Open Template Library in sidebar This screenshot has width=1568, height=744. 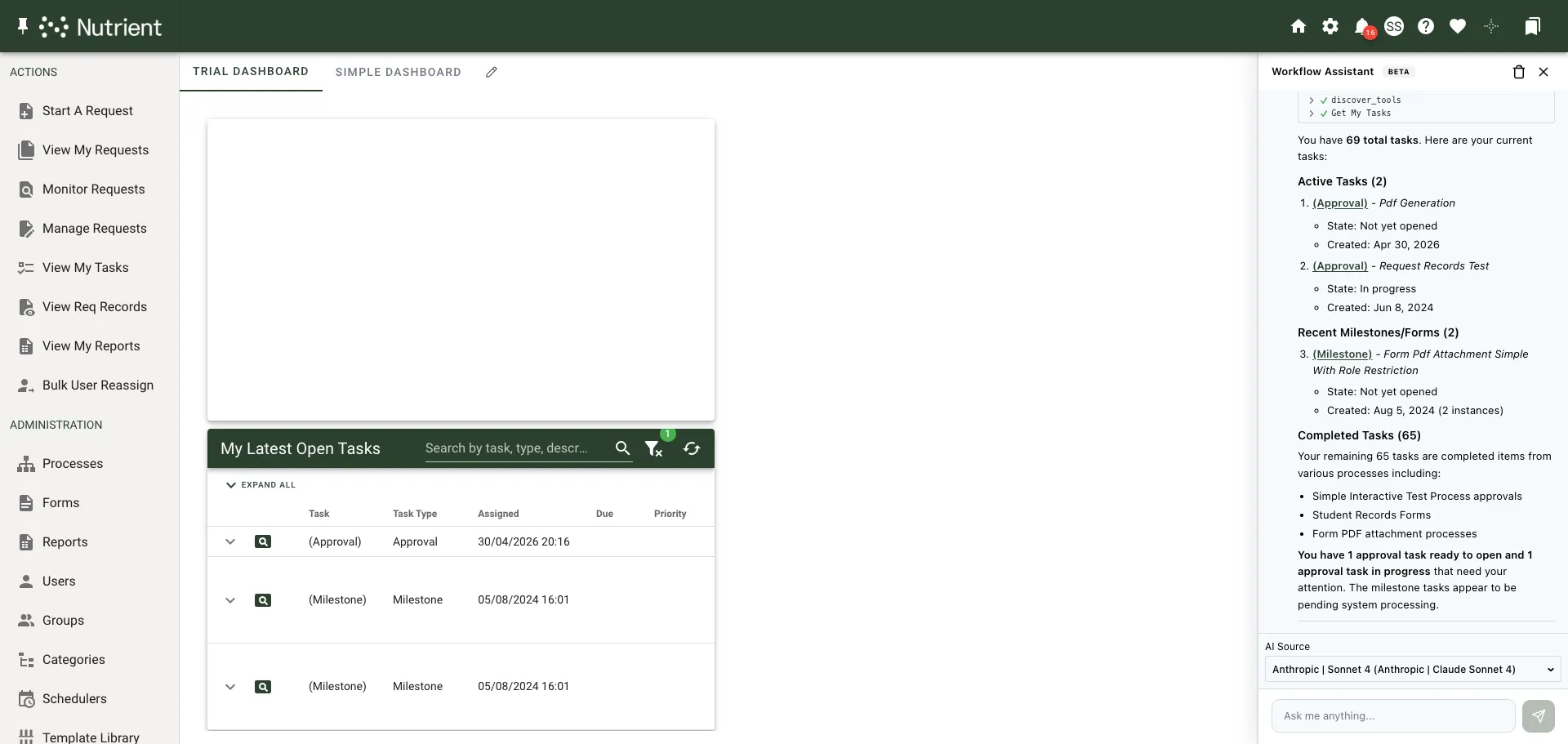pyautogui.click(x=89, y=737)
